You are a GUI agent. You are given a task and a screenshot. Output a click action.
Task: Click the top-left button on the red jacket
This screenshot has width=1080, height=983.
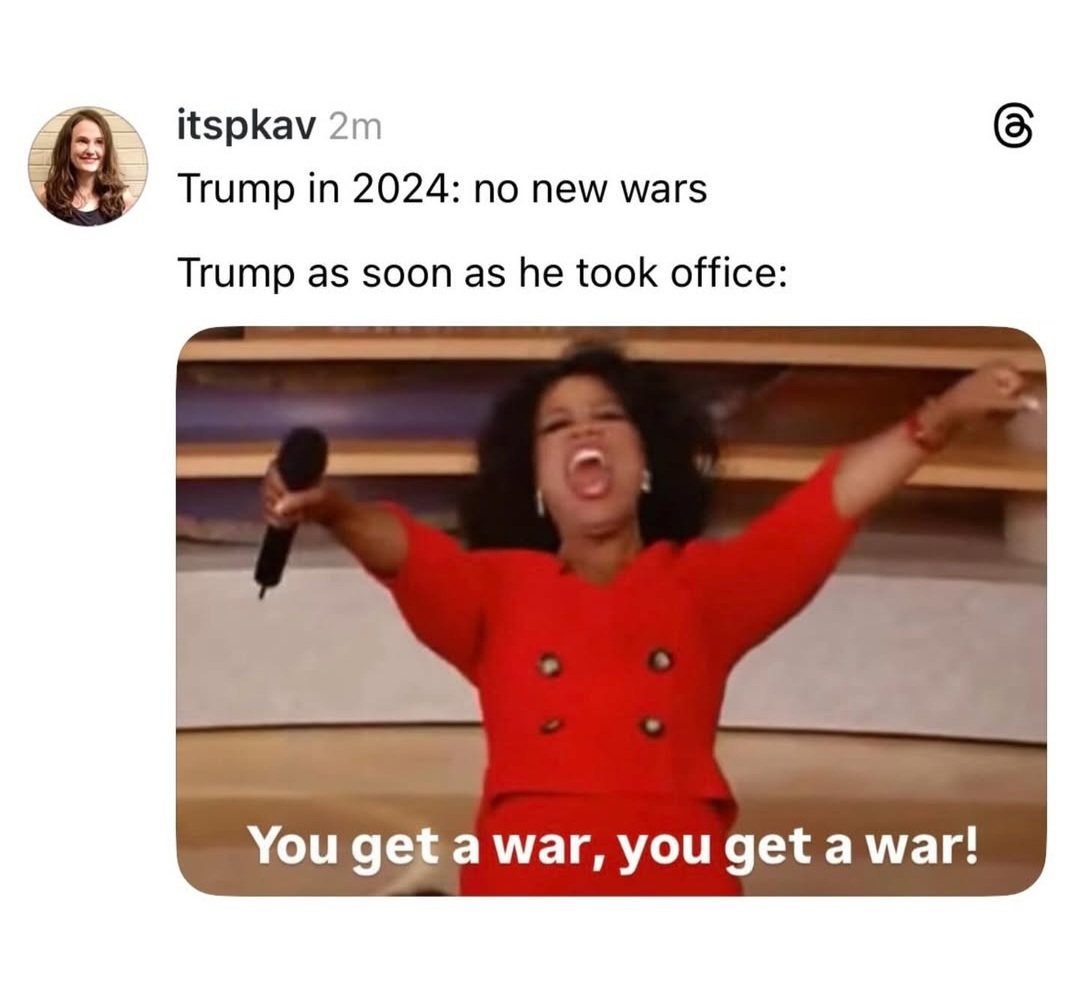550,664
